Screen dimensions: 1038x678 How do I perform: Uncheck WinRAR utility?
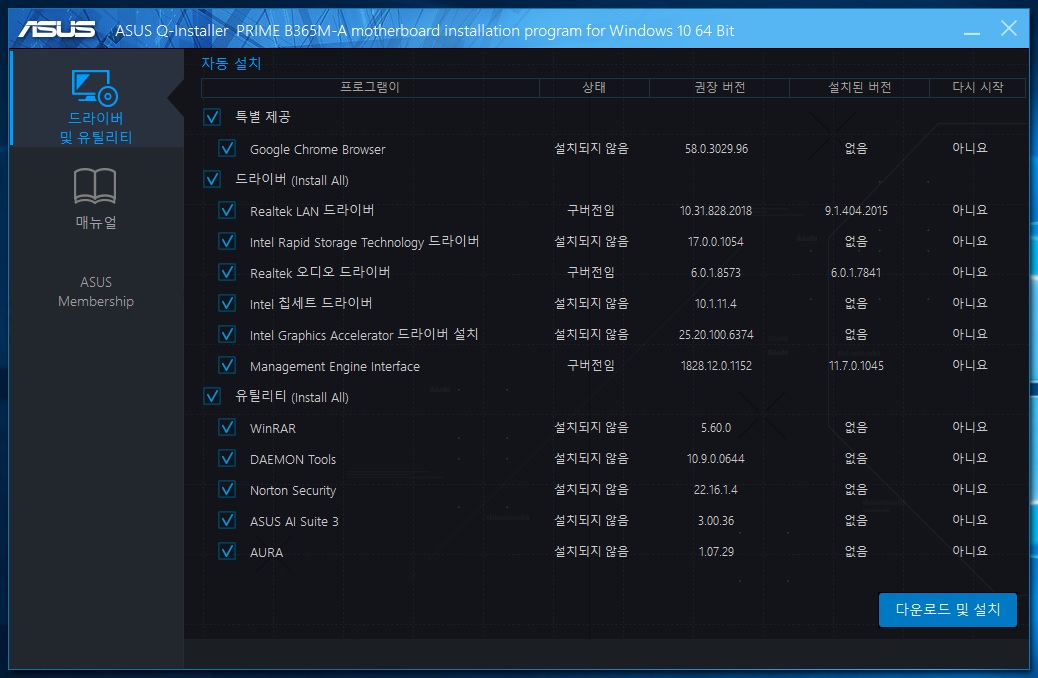[227, 427]
